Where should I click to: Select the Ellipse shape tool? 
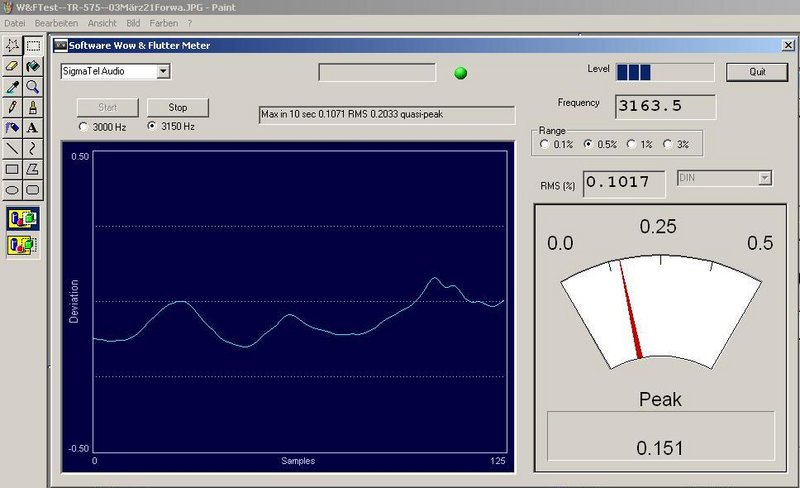coord(12,190)
